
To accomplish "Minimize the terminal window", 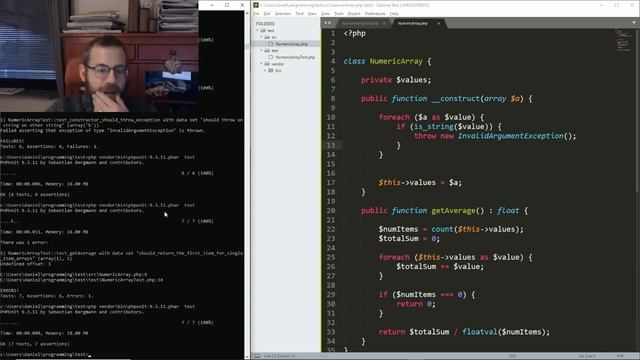I will (x=212, y=5).
